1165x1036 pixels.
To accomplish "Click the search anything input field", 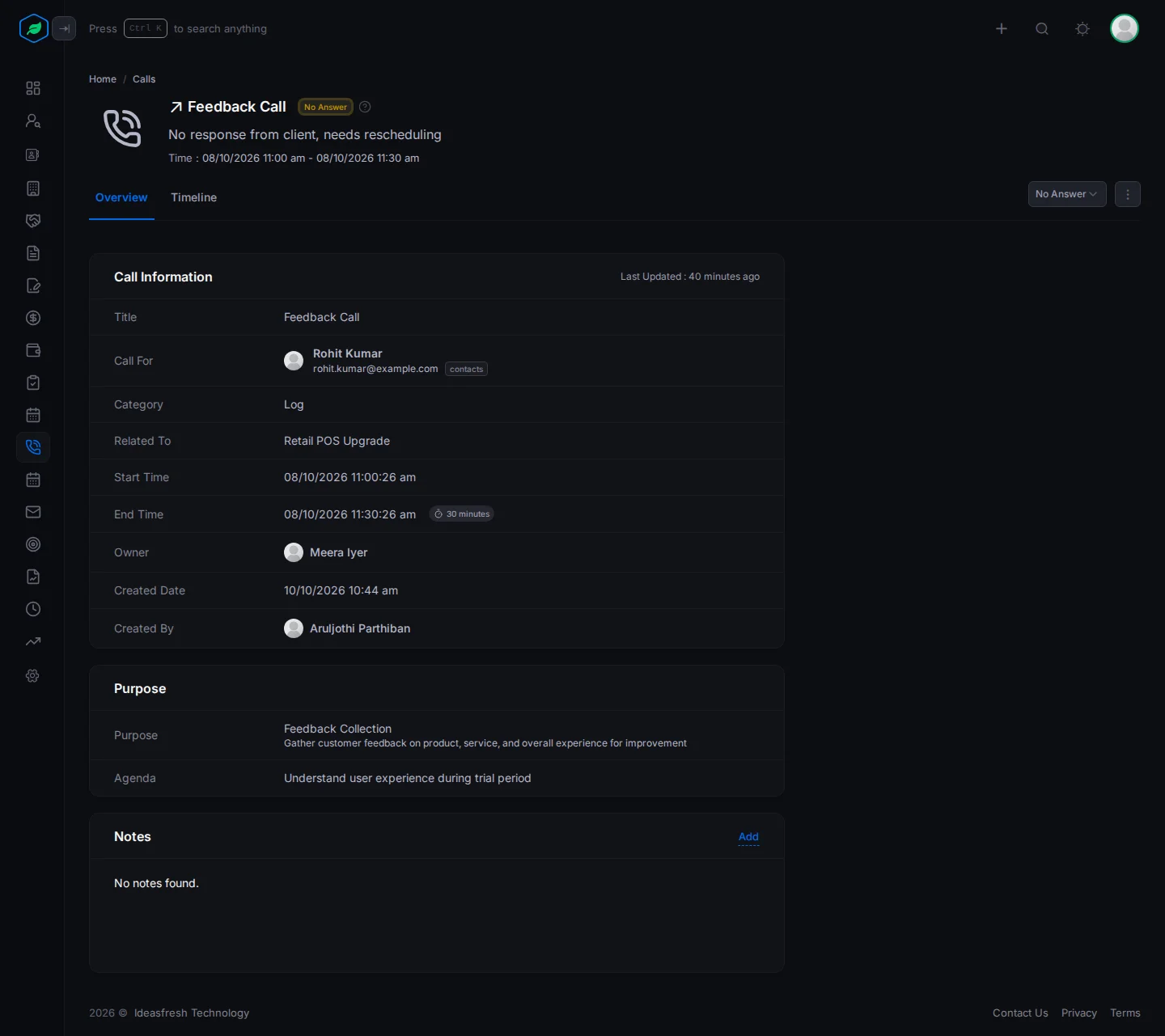I will 178,28.
